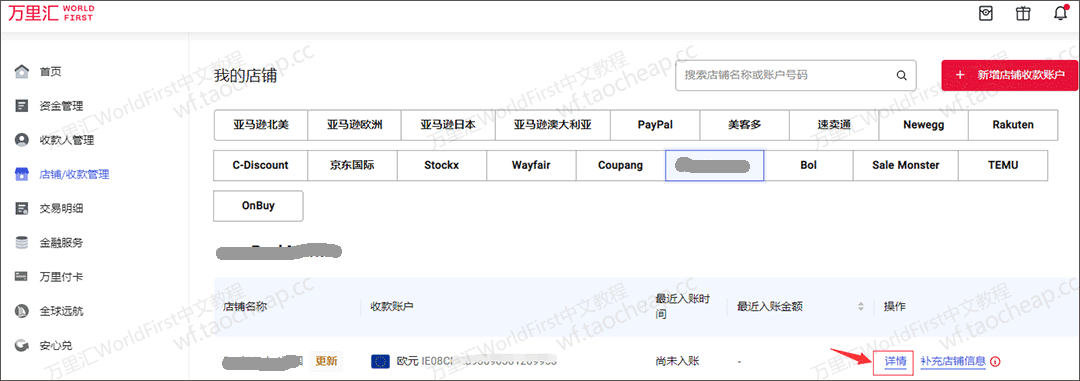
Task: Click the 全球远航 sailboat icon
Action: click(x=22, y=311)
